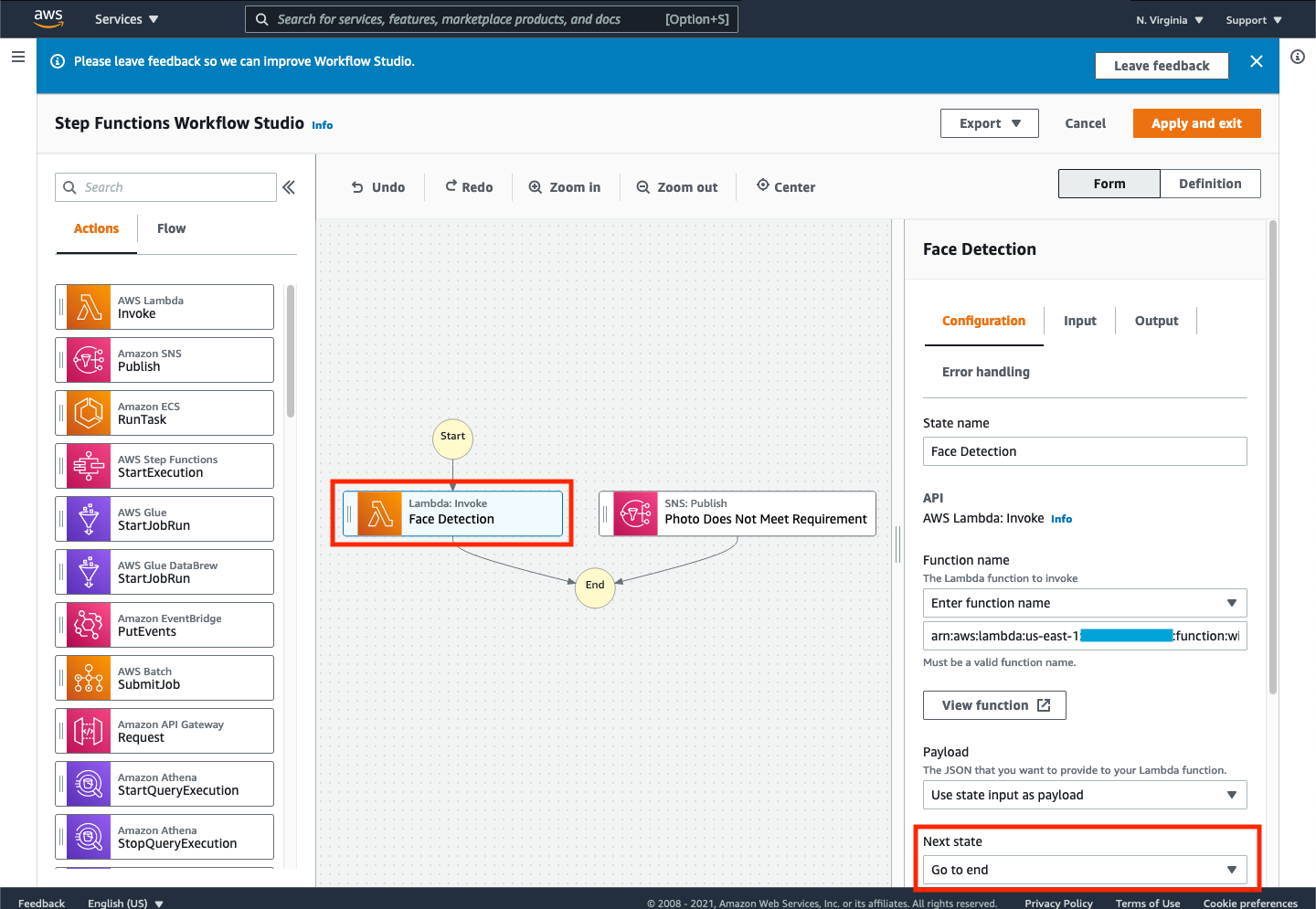This screenshot has height=909, width=1316.
Task: Click the End node on canvas
Action: pyautogui.click(x=595, y=586)
